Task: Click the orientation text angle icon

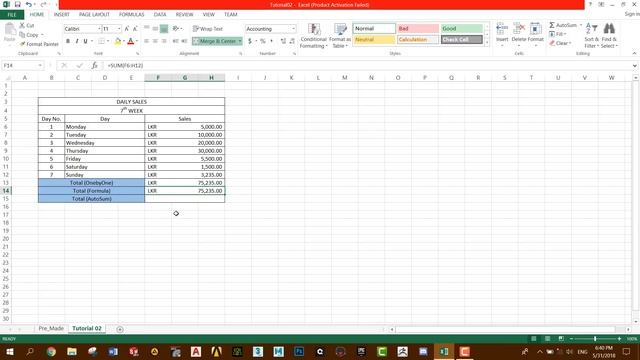Action: click(x=176, y=29)
